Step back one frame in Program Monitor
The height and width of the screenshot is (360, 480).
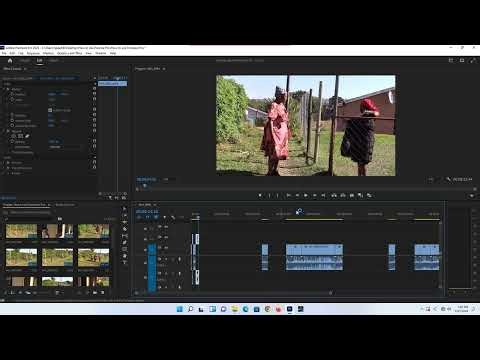297,196
